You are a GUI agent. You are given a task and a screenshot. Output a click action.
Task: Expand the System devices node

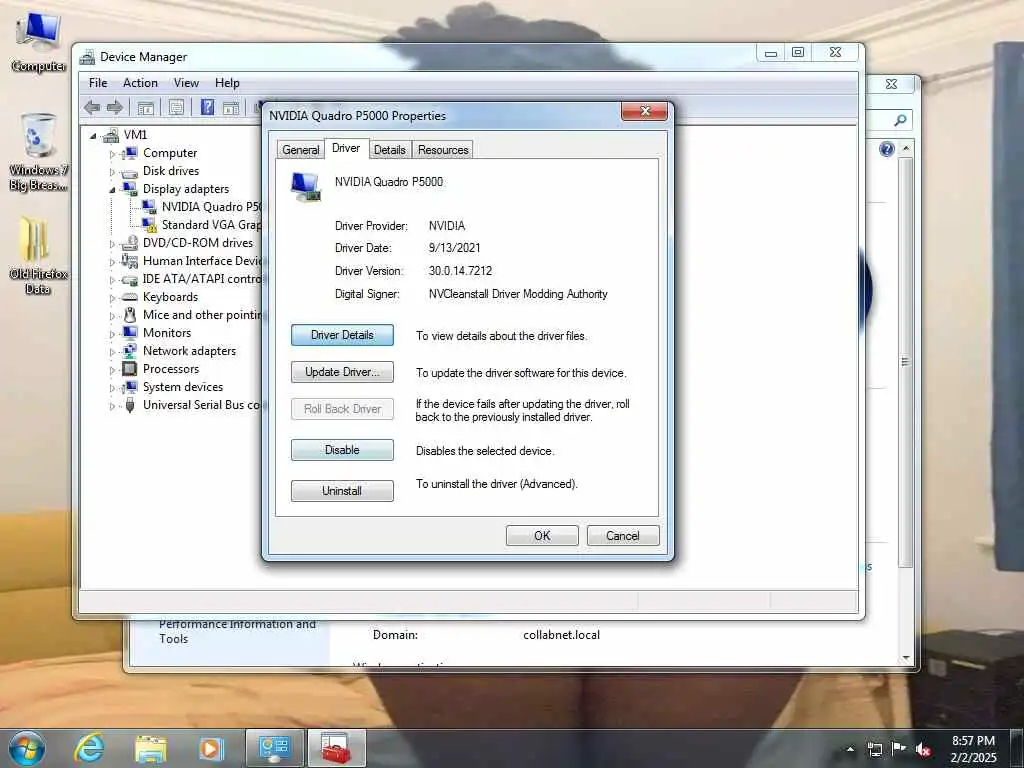point(112,388)
